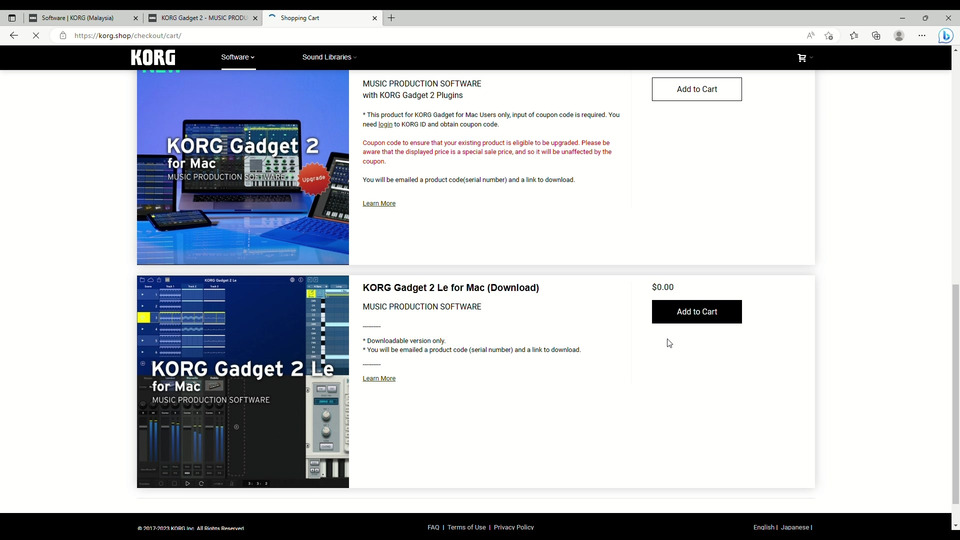This screenshot has height=540, width=960.
Task: Stop page loading with X button
Action: pyautogui.click(x=36, y=36)
